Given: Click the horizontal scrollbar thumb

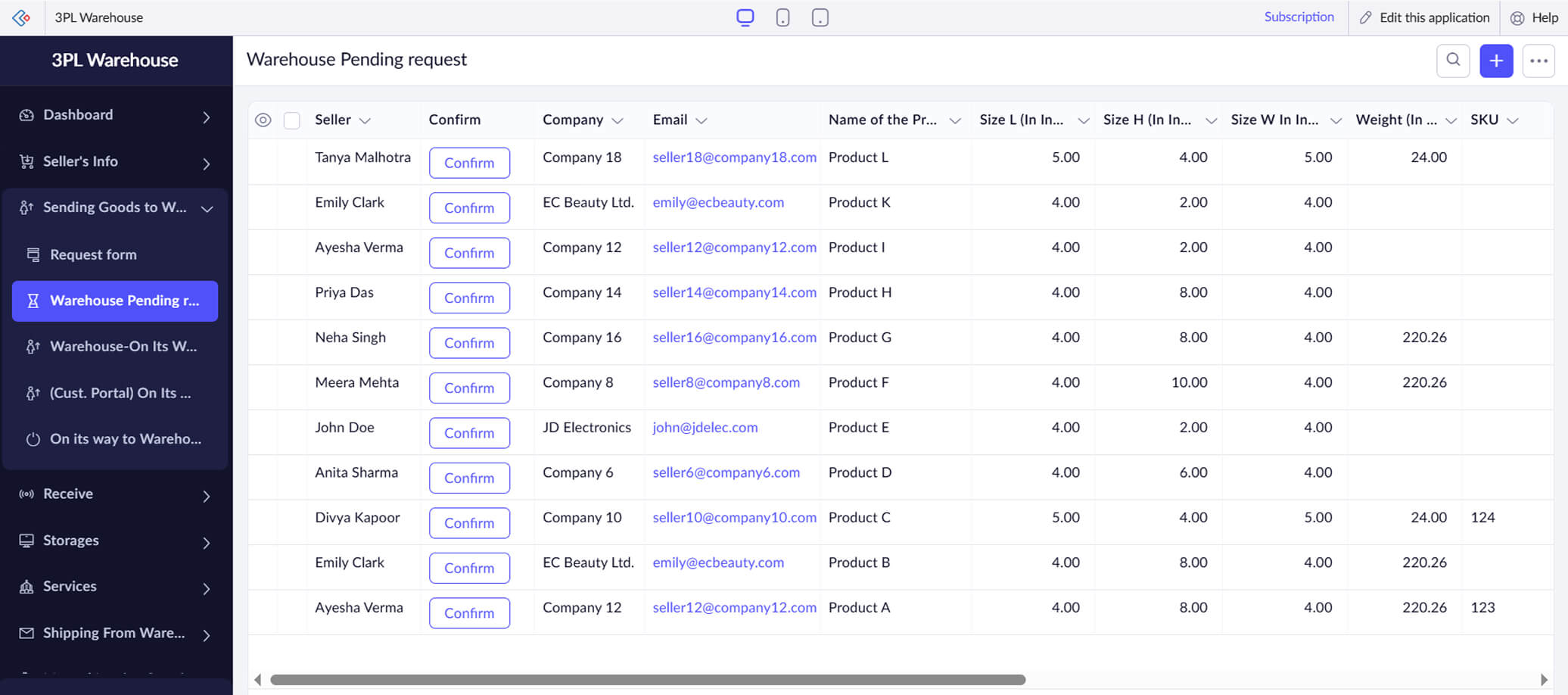Looking at the screenshot, I should (x=647, y=680).
